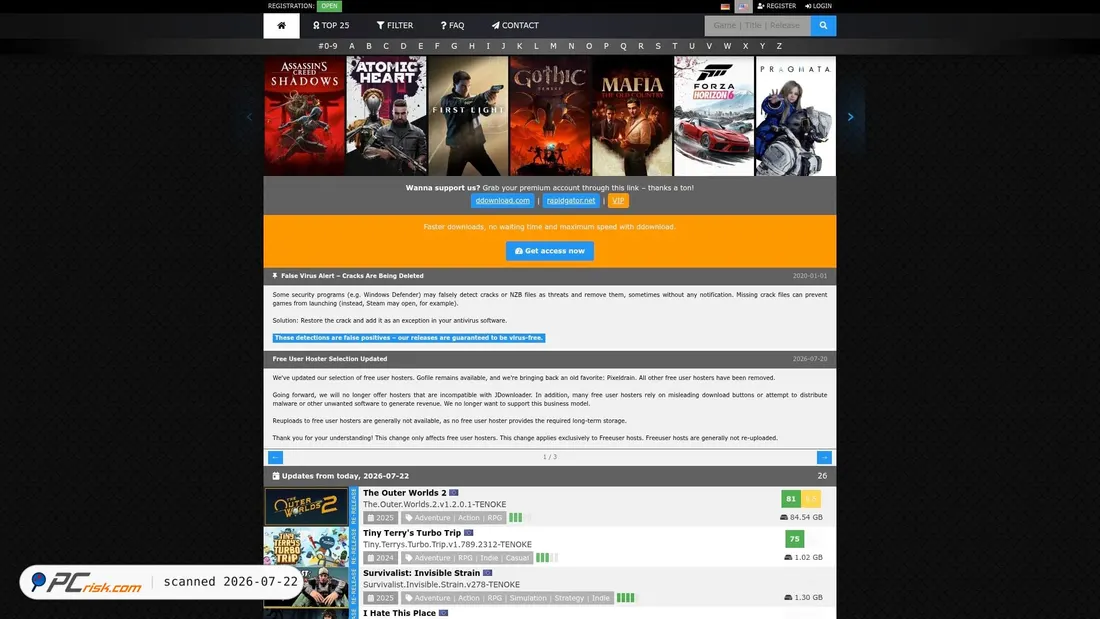Switch language with the US flag icon
1100x619 pixels.
pos(743,6)
